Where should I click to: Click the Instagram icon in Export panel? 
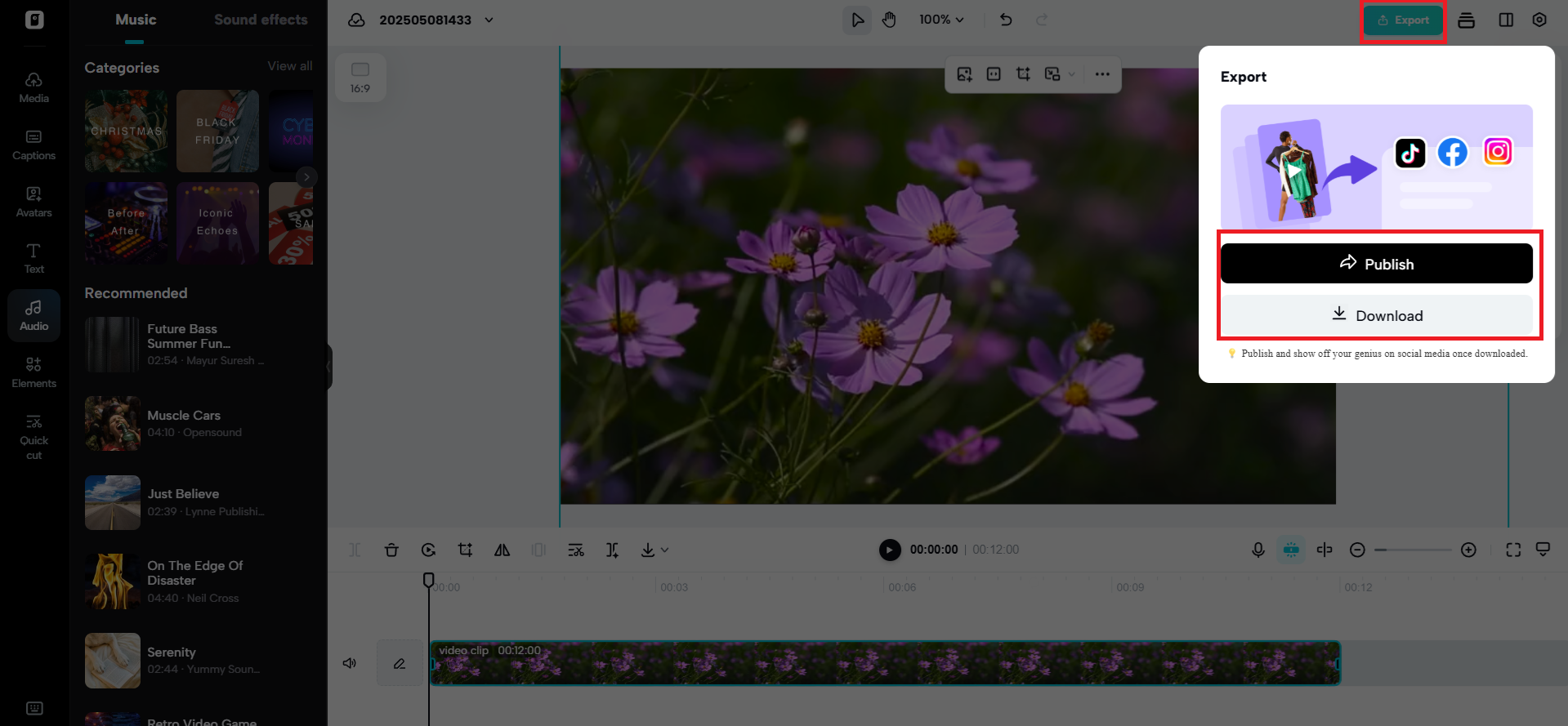pyautogui.click(x=1498, y=151)
